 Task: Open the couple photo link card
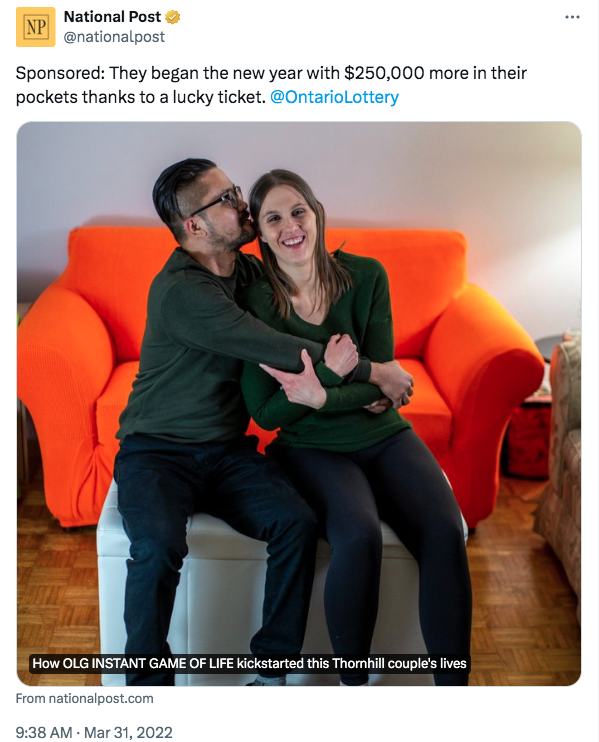[299, 404]
